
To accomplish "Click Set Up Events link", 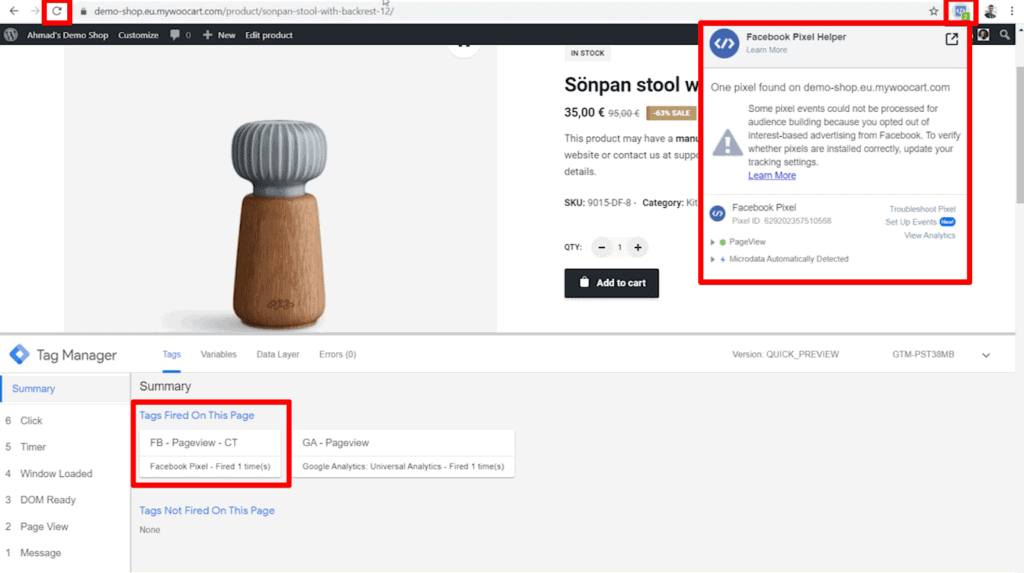I will click(911, 222).
